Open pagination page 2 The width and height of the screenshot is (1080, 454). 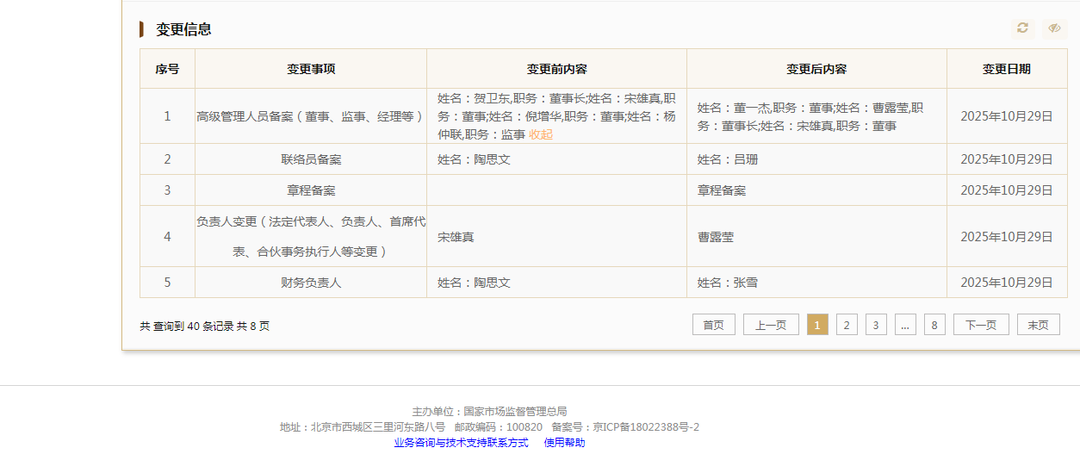[847, 324]
